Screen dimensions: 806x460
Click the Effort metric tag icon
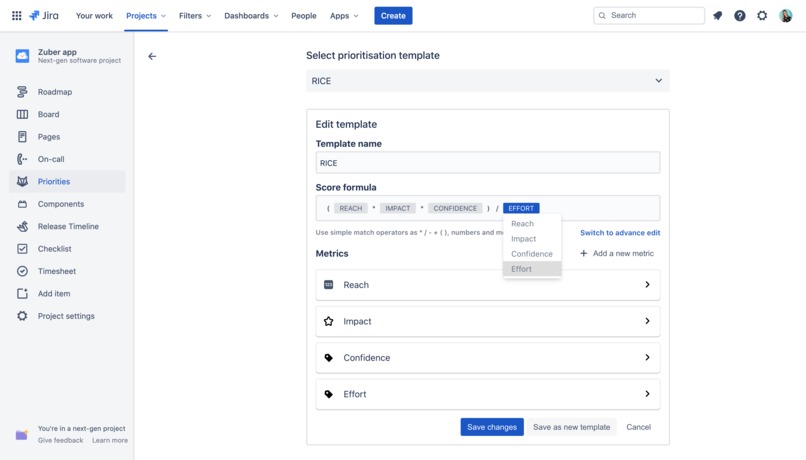click(328, 394)
